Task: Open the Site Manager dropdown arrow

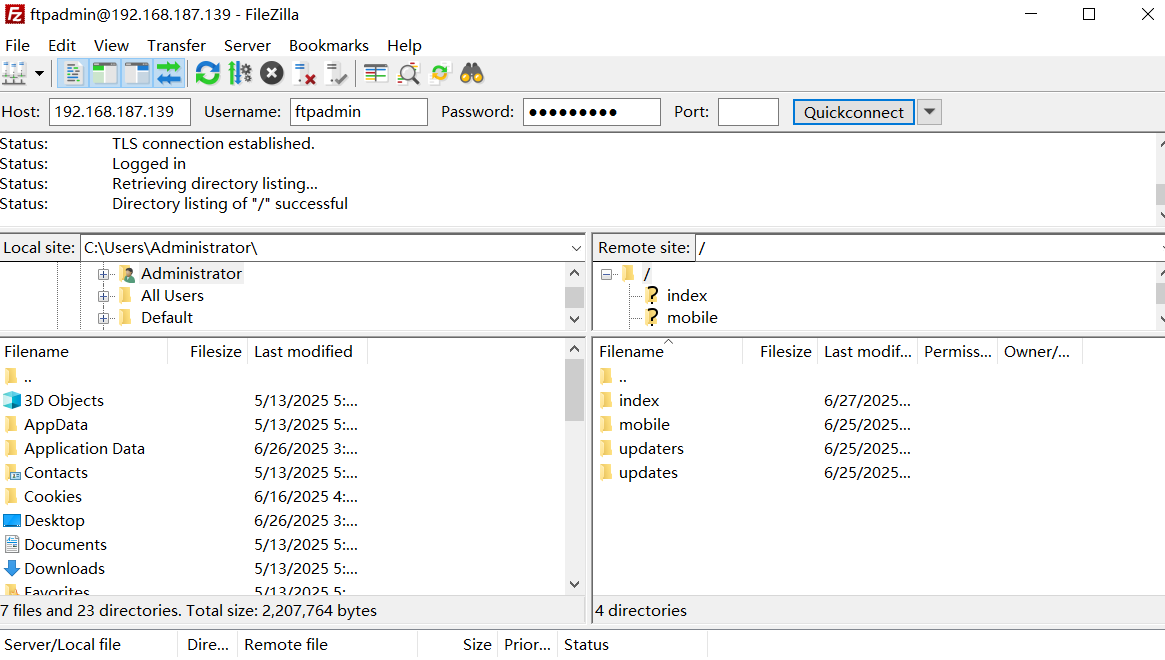Action: pos(39,74)
